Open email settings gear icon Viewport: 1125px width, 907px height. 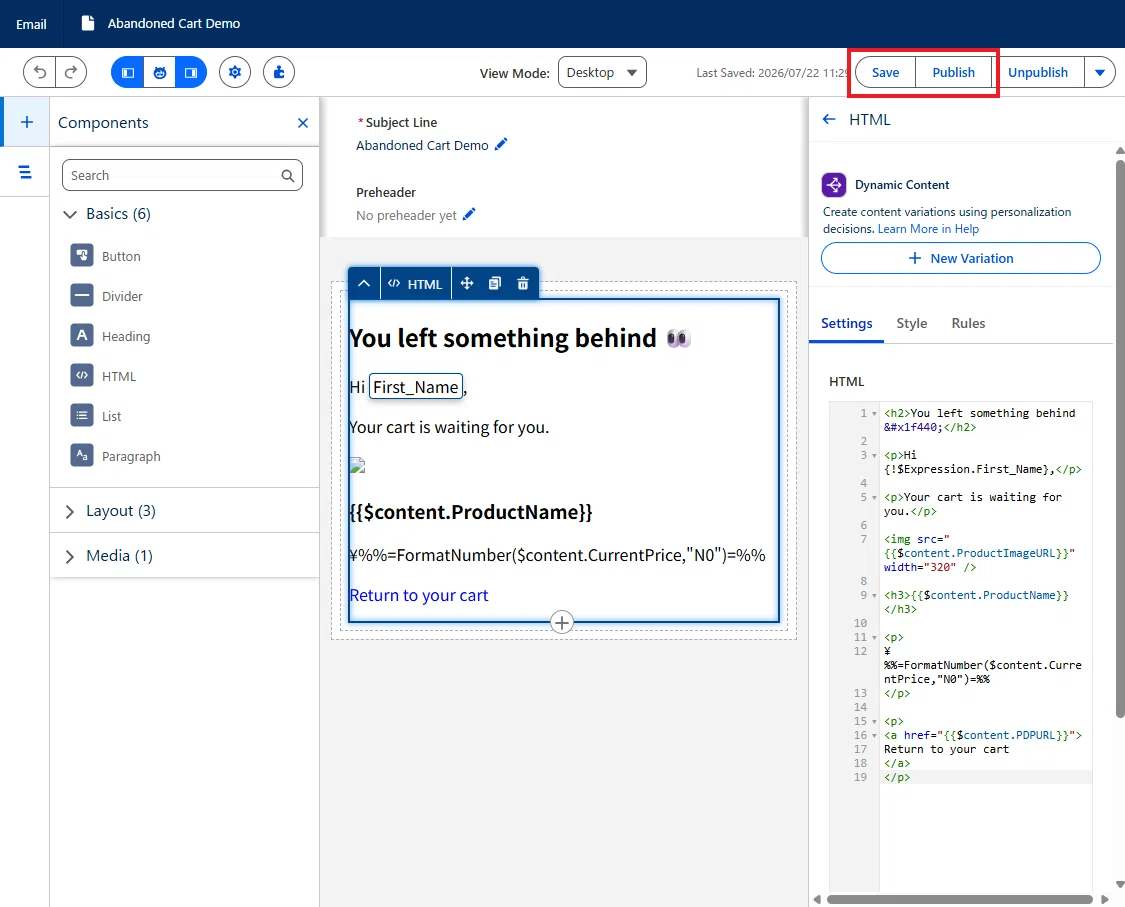click(235, 72)
